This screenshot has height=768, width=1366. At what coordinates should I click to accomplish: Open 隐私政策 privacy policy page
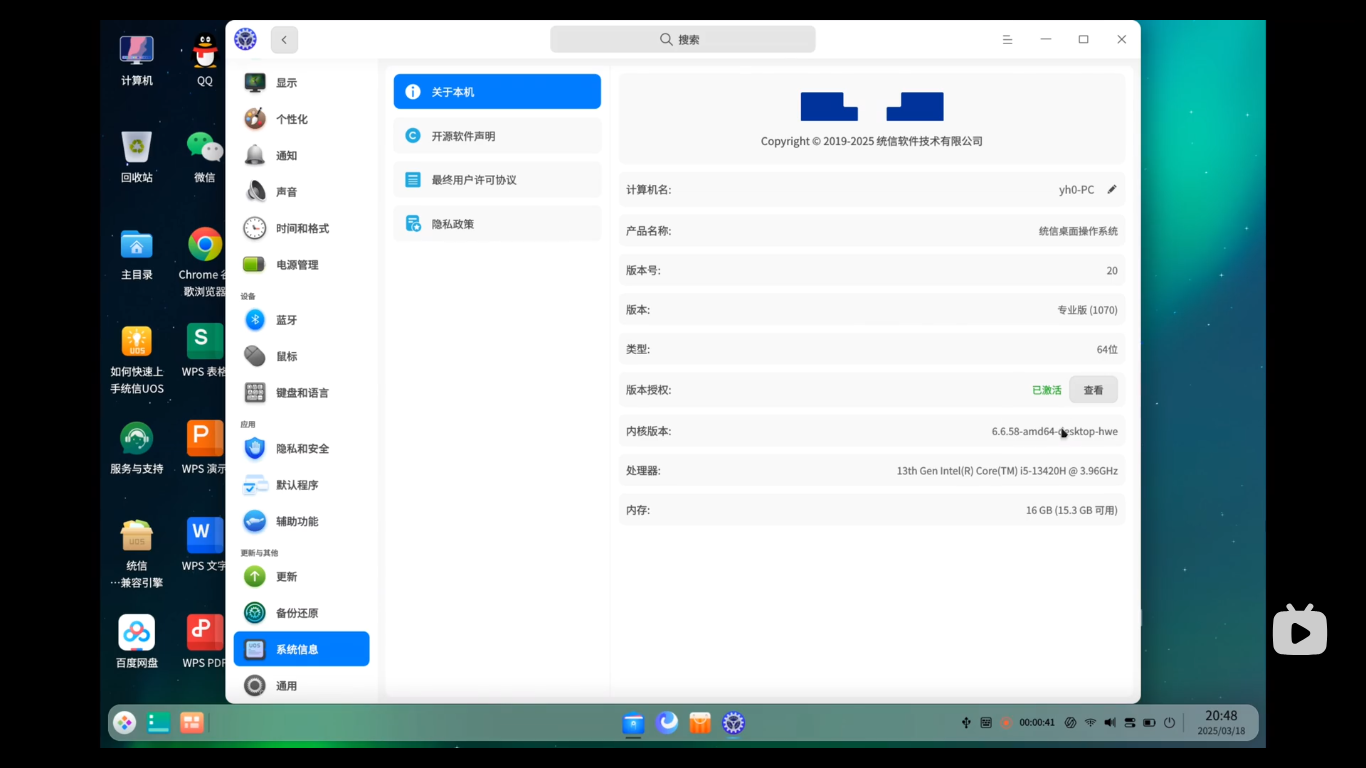click(x=497, y=224)
